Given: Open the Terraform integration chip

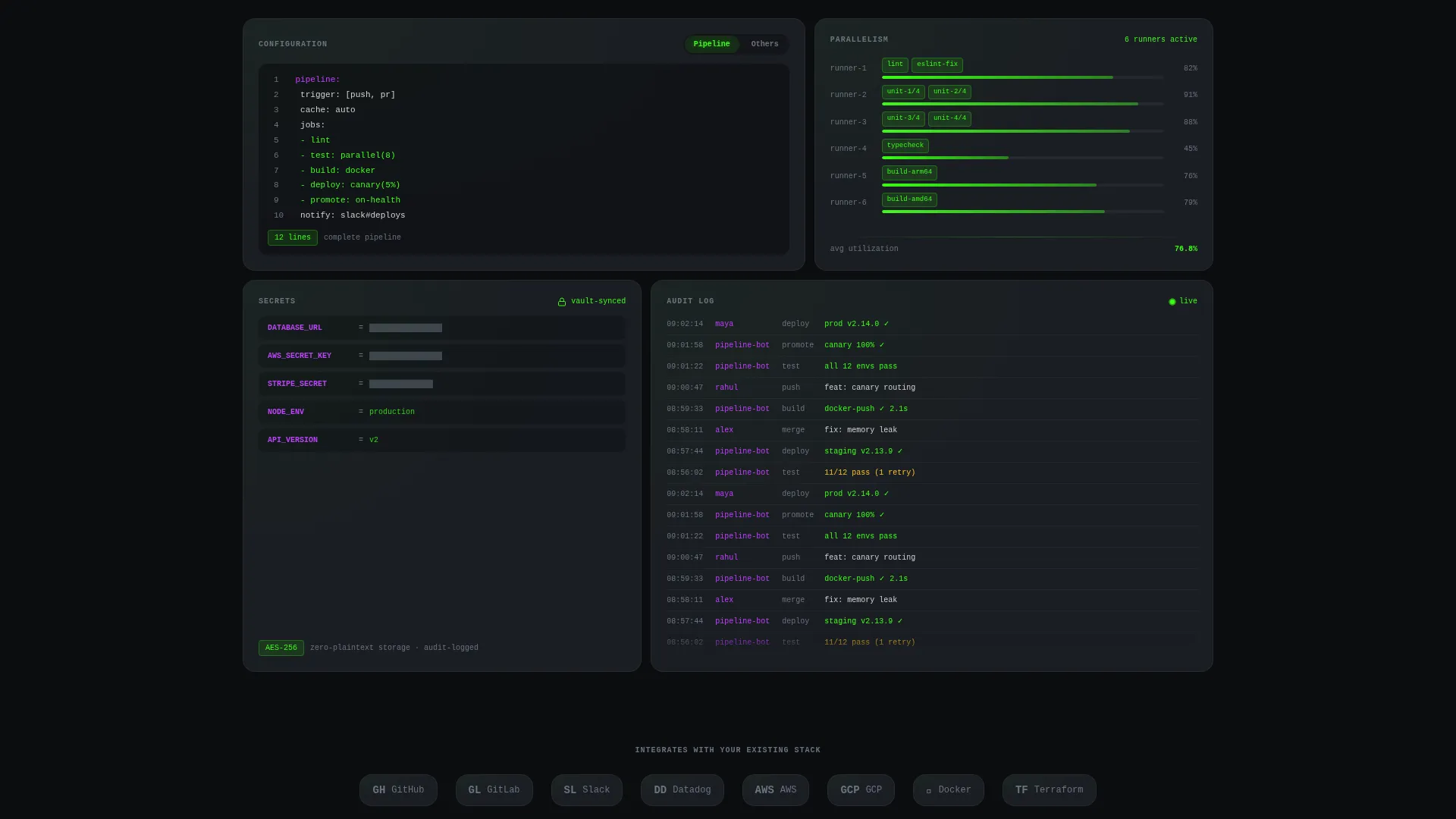Looking at the screenshot, I should 1050,790.
